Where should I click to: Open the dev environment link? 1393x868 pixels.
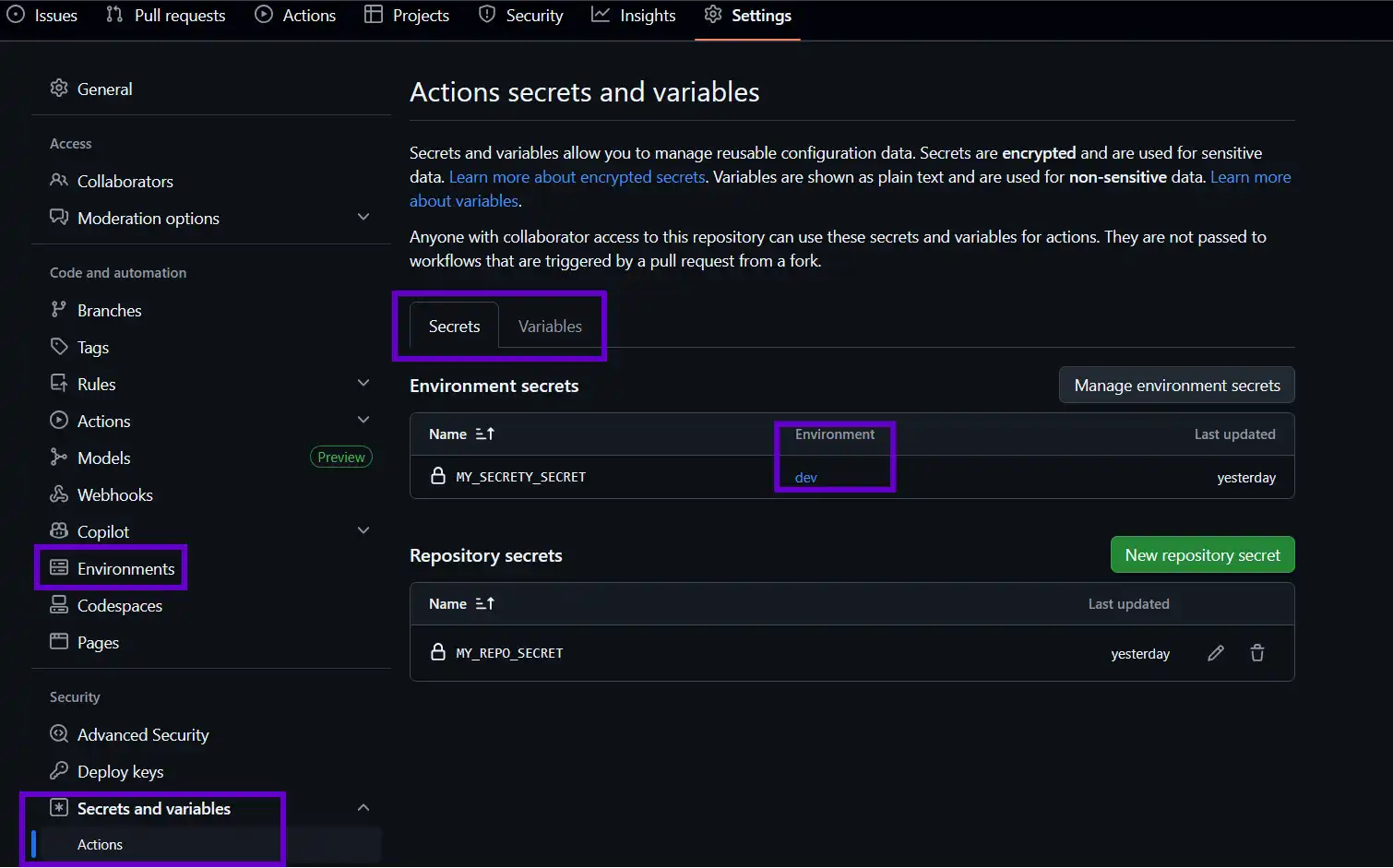point(805,478)
